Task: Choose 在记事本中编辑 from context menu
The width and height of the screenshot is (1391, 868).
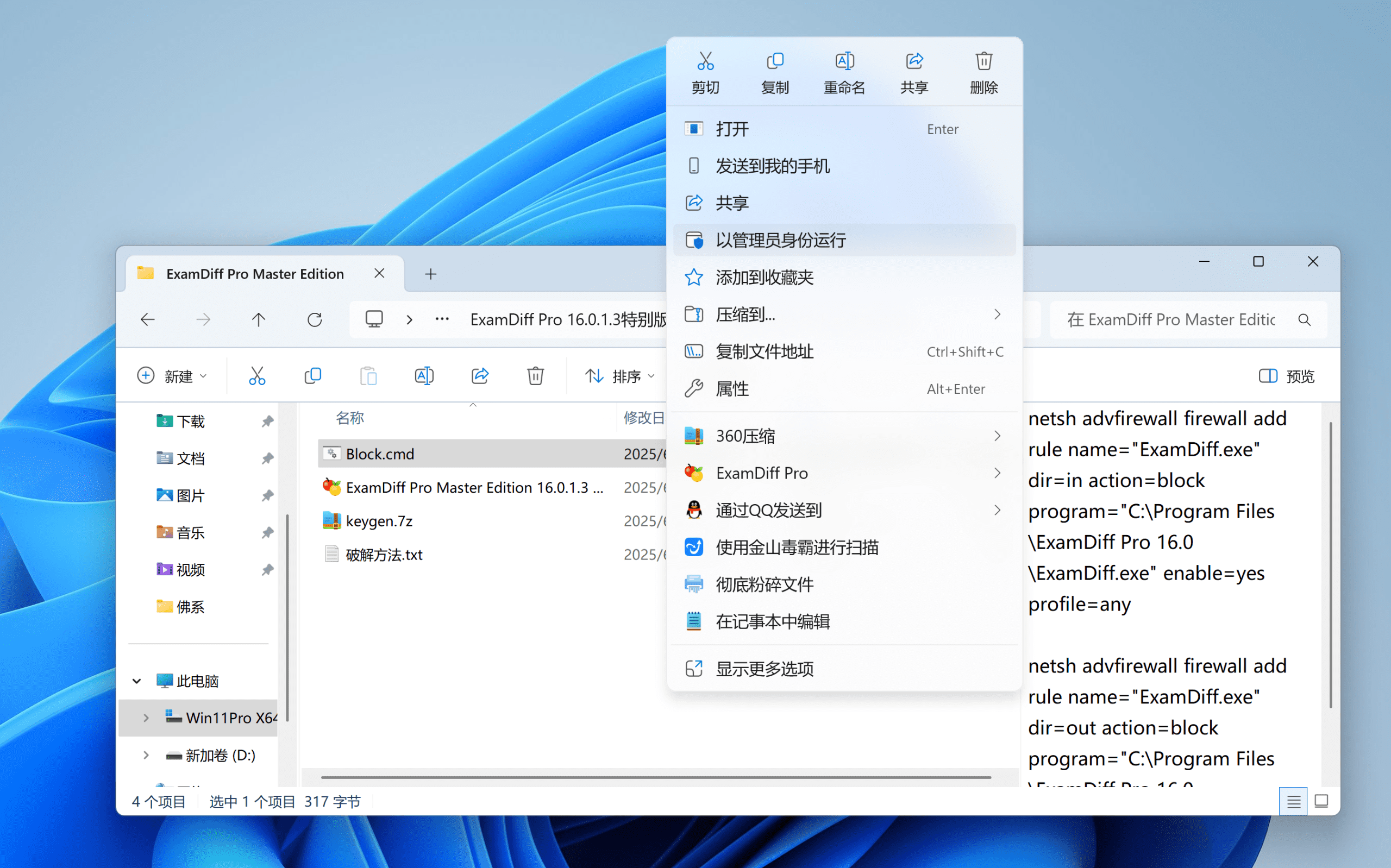Action: (x=773, y=622)
